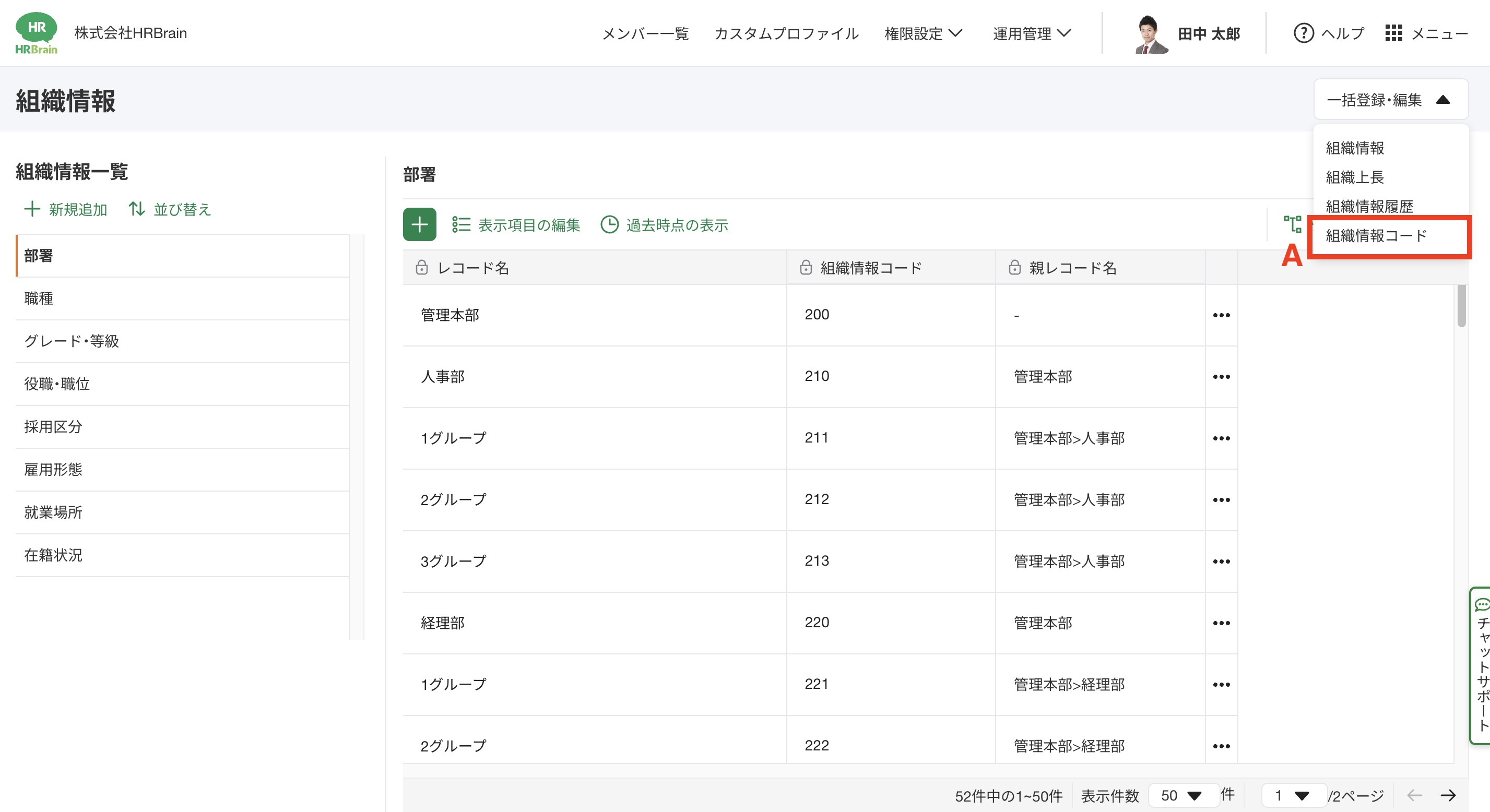Click the green plus add-record button
Image resolution: width=1490 pixels, height=812 pixels.
pyautogui.click(x=419, y=224)
